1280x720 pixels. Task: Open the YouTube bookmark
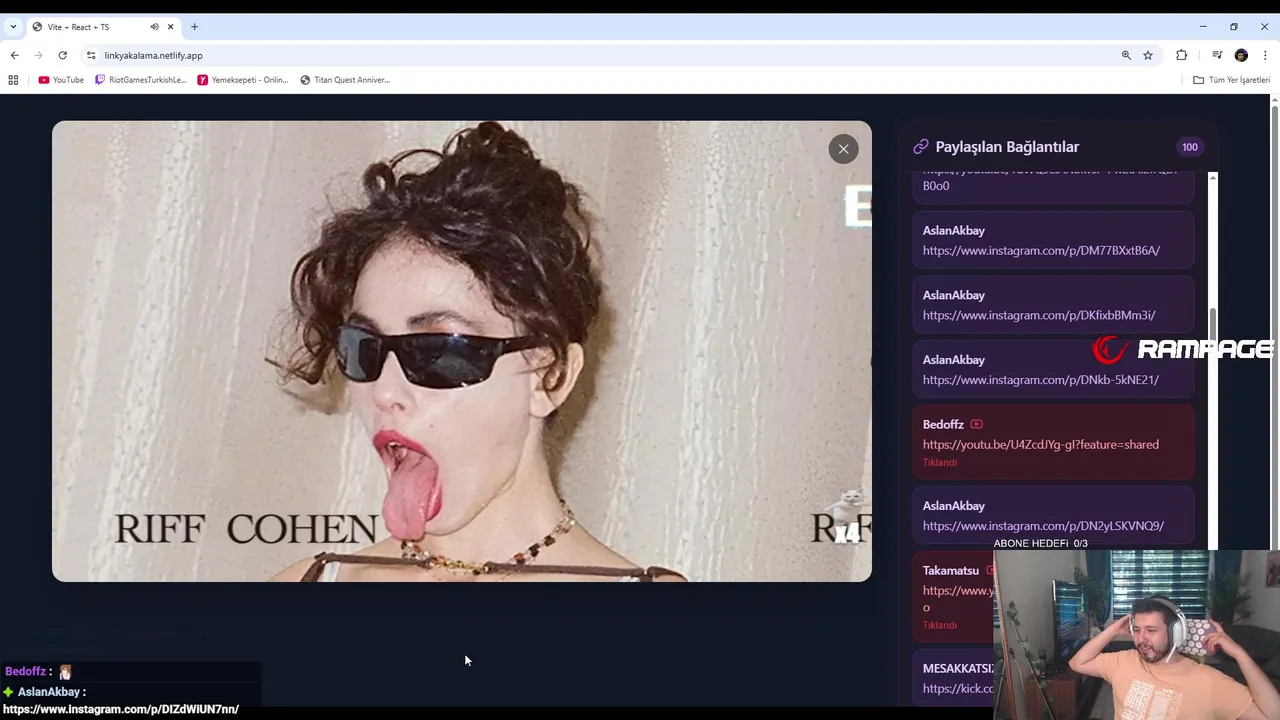point(61,80)
